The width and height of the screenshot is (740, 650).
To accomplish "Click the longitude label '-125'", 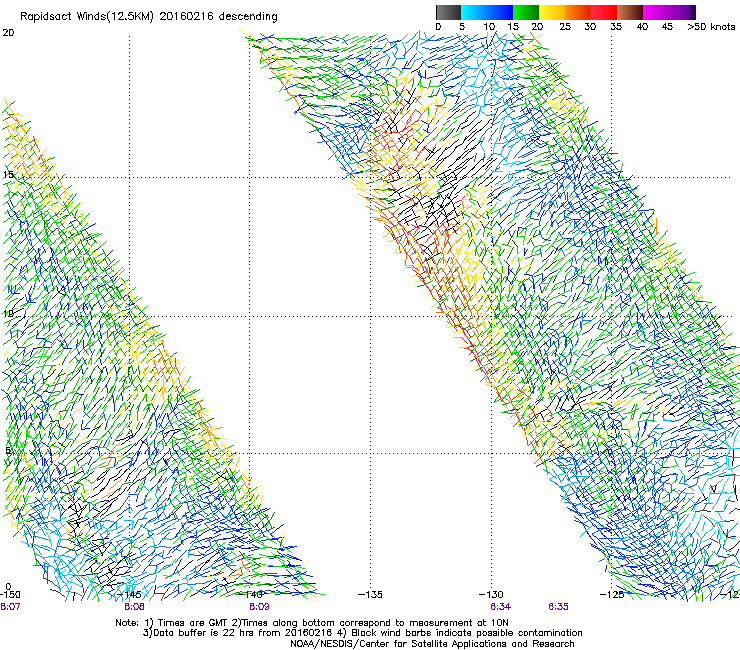I will (612, 595).
